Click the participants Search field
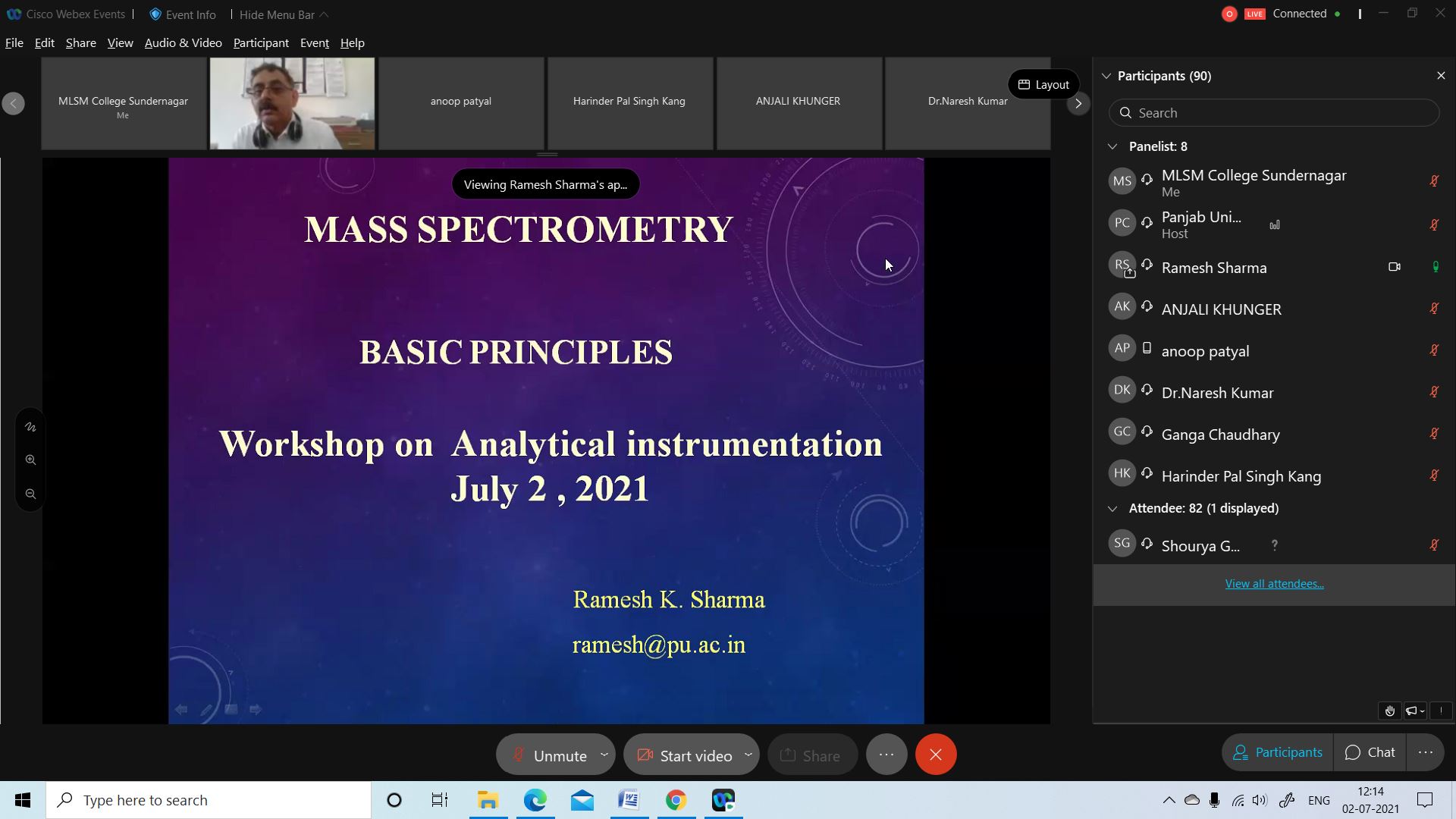This screenshot has width=1456, height=819. pyautogui.click(x=1274, y=113)
